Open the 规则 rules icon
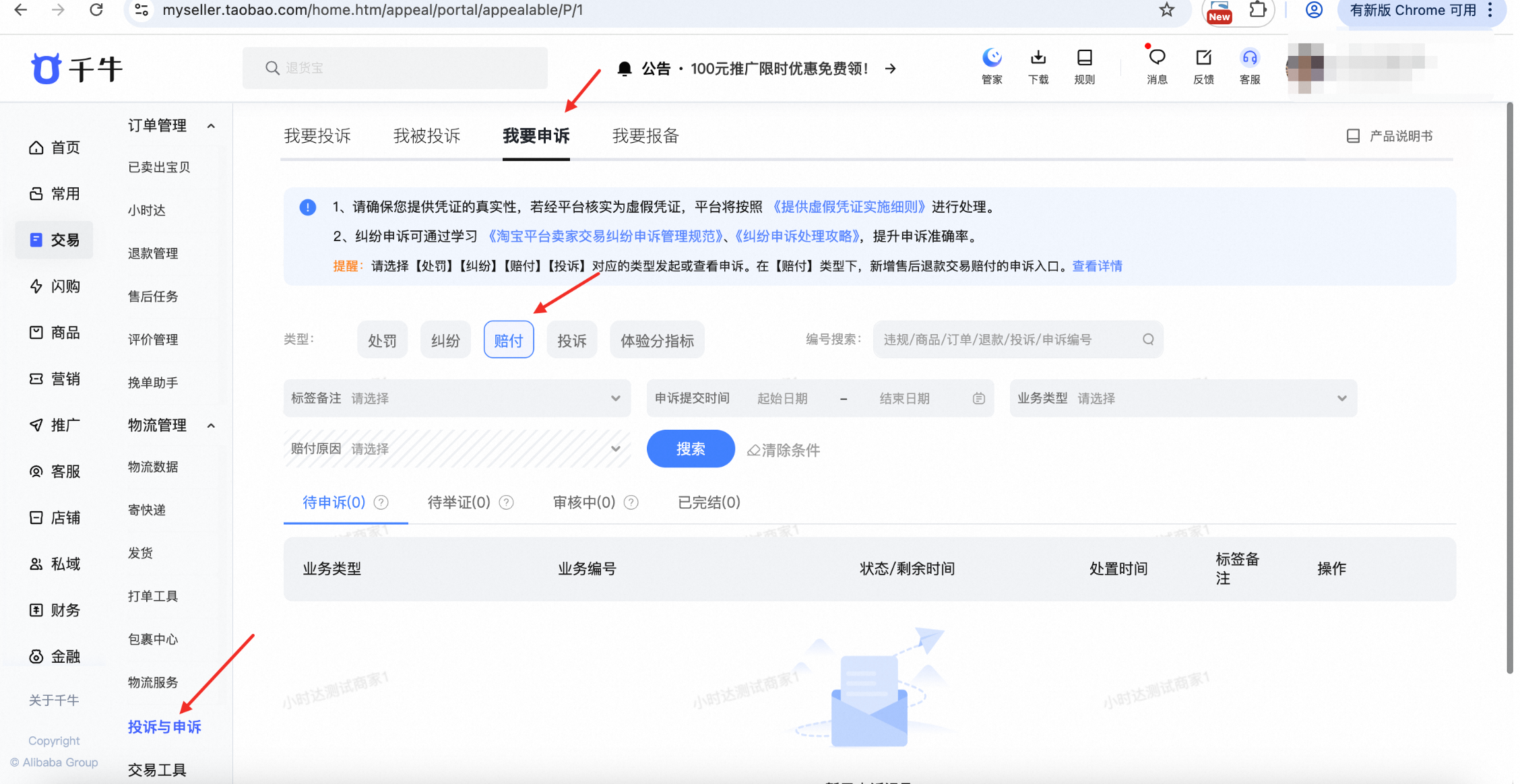 coord(1085,66)
